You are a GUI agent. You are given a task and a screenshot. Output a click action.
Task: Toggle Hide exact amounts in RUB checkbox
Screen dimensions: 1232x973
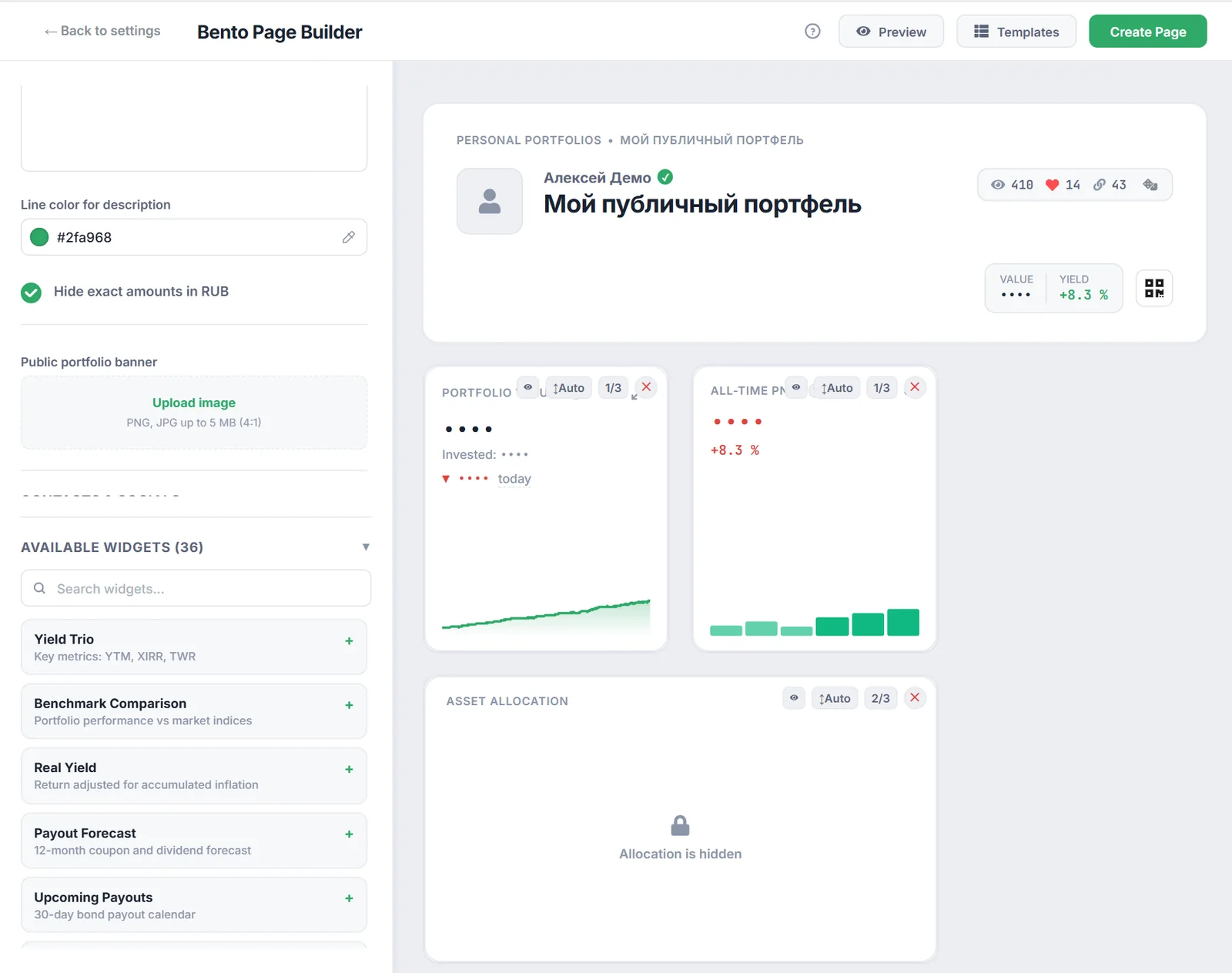pyautogui.click(x=31, y=293)
